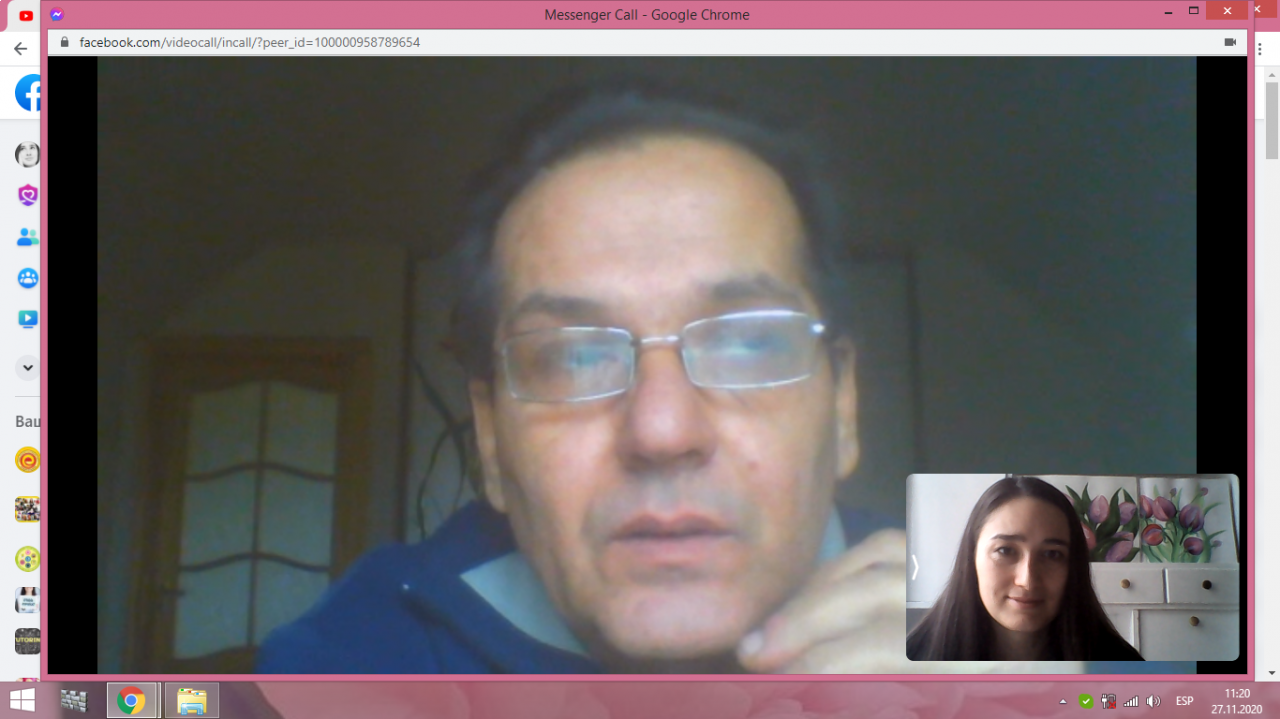This screenshot has height=719, width=1280.
Task: Click the main caller video feed
Action: (646, 365)
